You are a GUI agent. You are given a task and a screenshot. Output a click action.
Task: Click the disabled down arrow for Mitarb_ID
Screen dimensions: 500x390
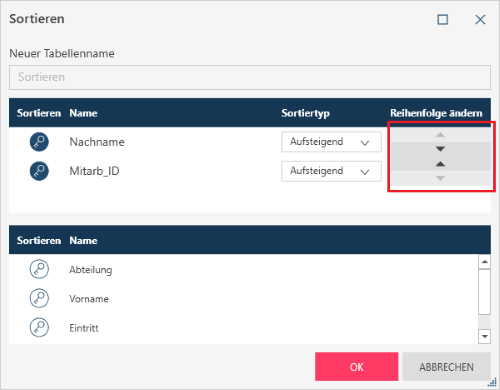[x=440, y=178]
